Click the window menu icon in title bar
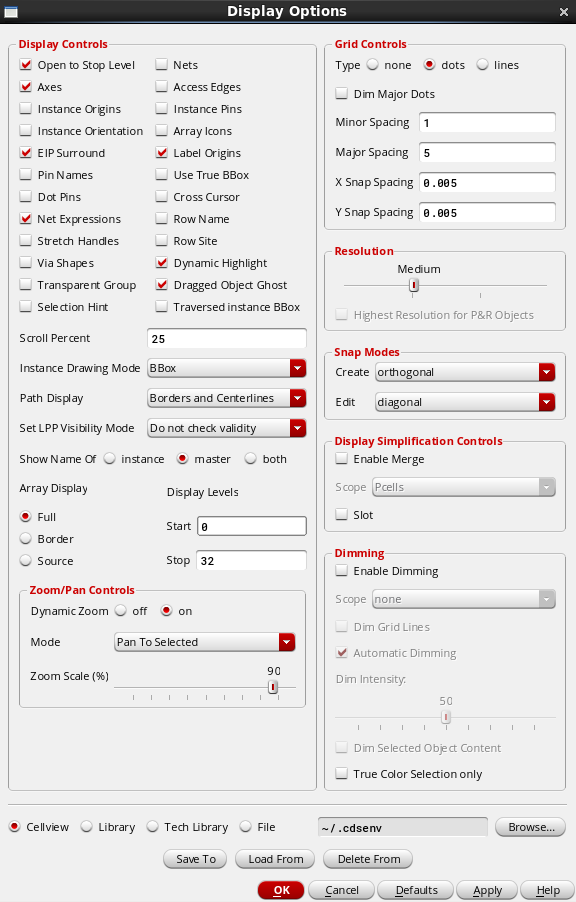The image size is (576, 902). pos(10,12)
